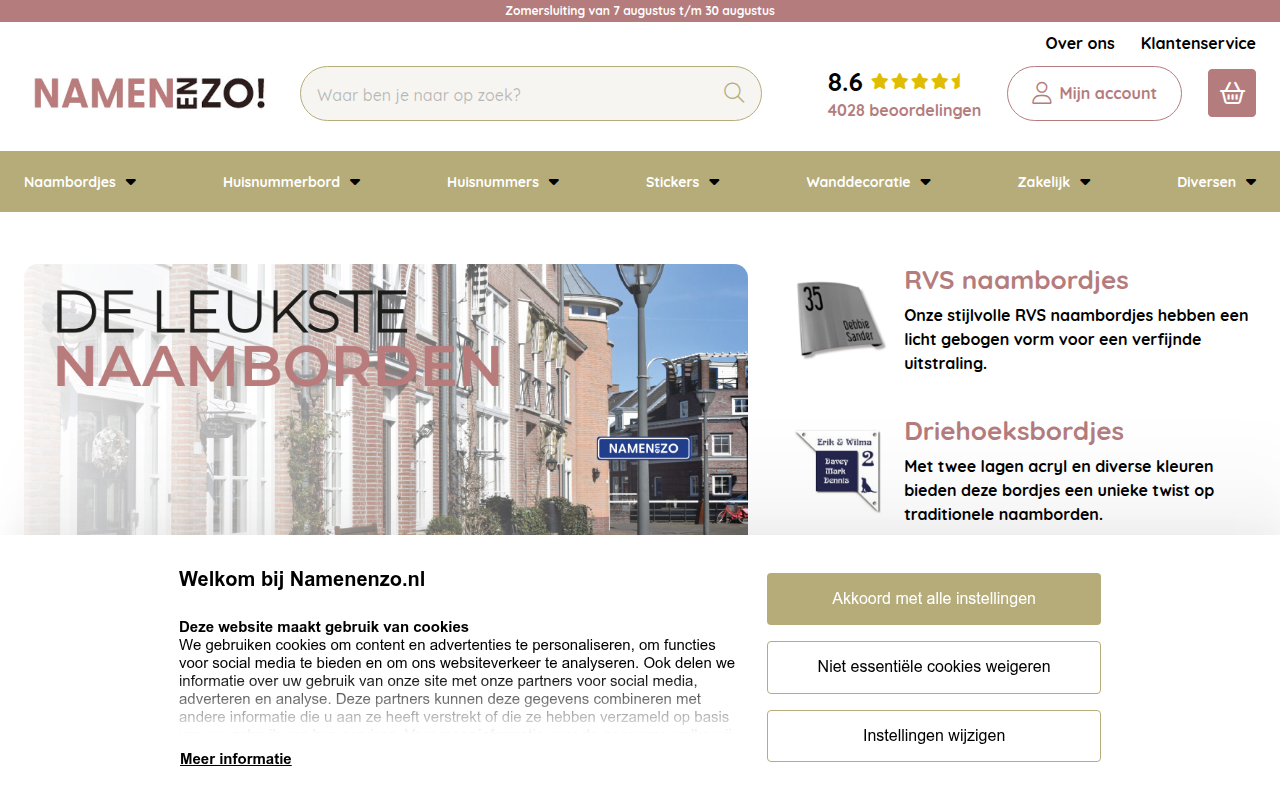The height and width of the screenshot is (800, 1280).
Task: Open the Wanddecoratie menu
Action: pyautogui.click(x=858, y=182)
